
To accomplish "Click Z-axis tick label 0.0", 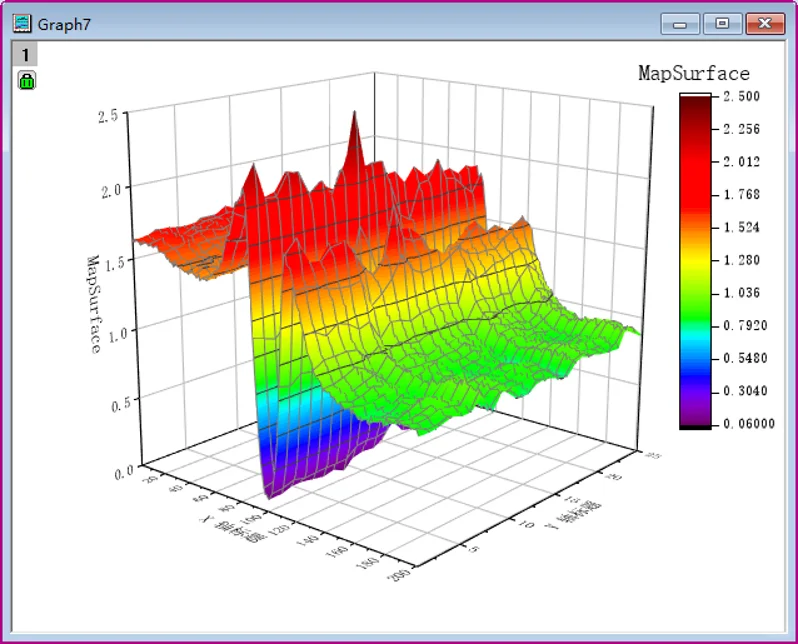I will [124, 473].
